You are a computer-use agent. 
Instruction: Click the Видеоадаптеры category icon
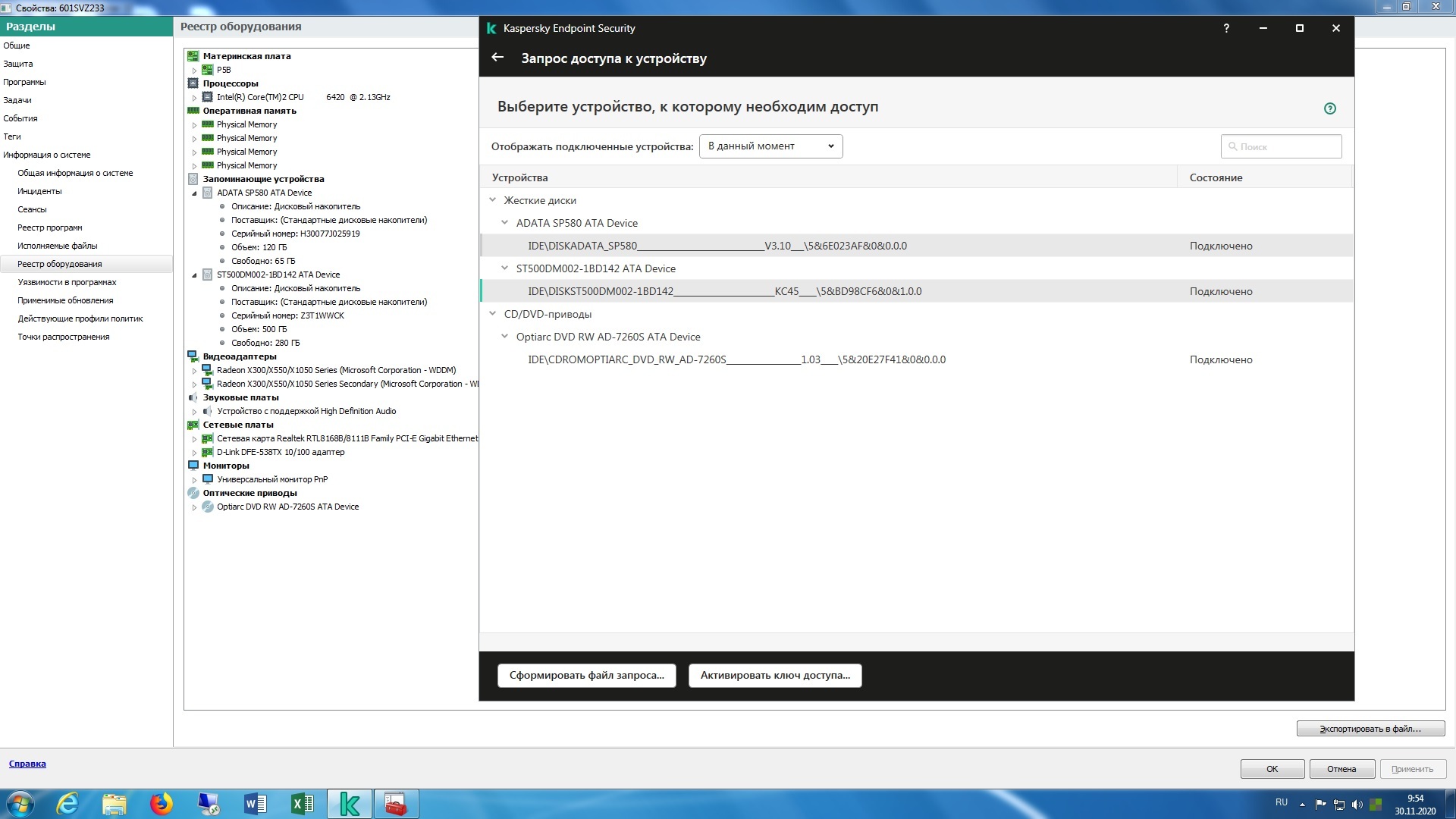click(193, 356)
